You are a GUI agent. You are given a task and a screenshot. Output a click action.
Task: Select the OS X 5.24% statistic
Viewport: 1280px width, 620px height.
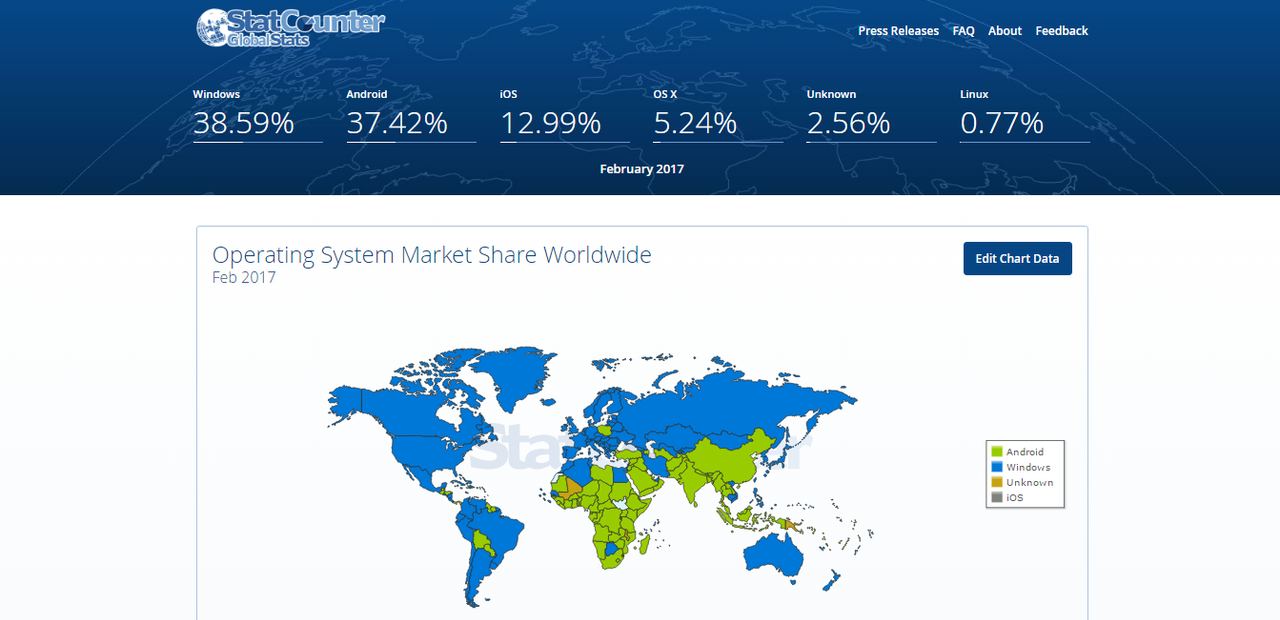[718, 114]
